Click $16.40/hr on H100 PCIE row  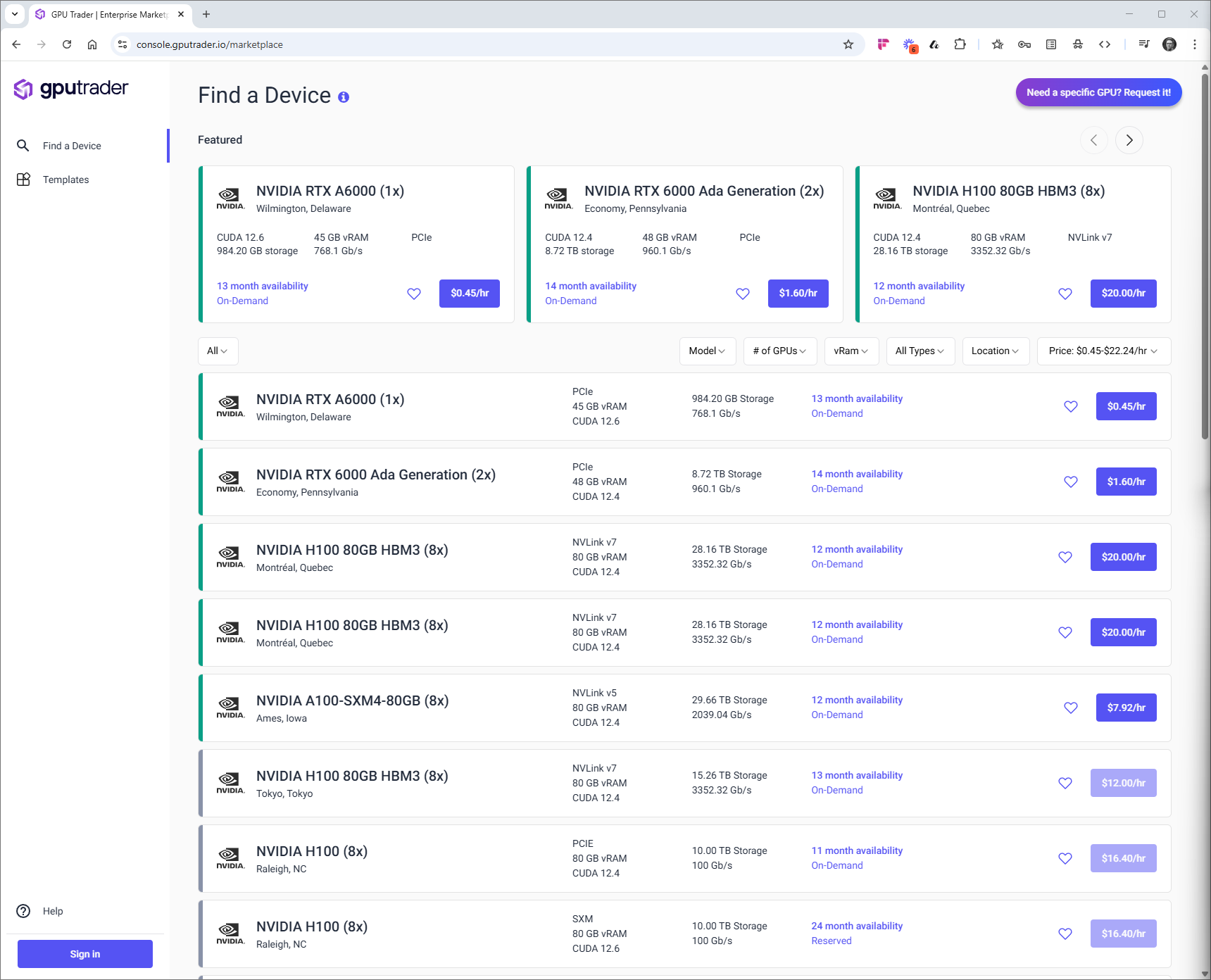(x=1124, y=858)
